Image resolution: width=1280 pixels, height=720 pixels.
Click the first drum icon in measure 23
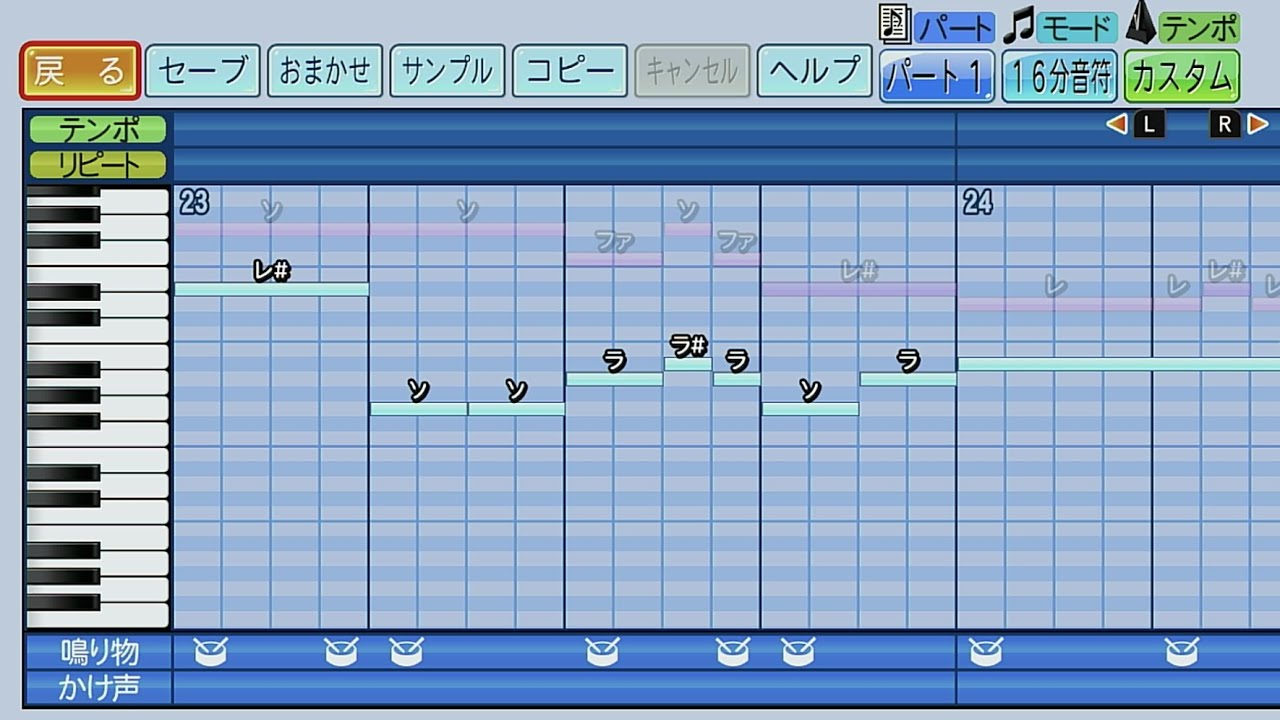click(x=210, y=653)
